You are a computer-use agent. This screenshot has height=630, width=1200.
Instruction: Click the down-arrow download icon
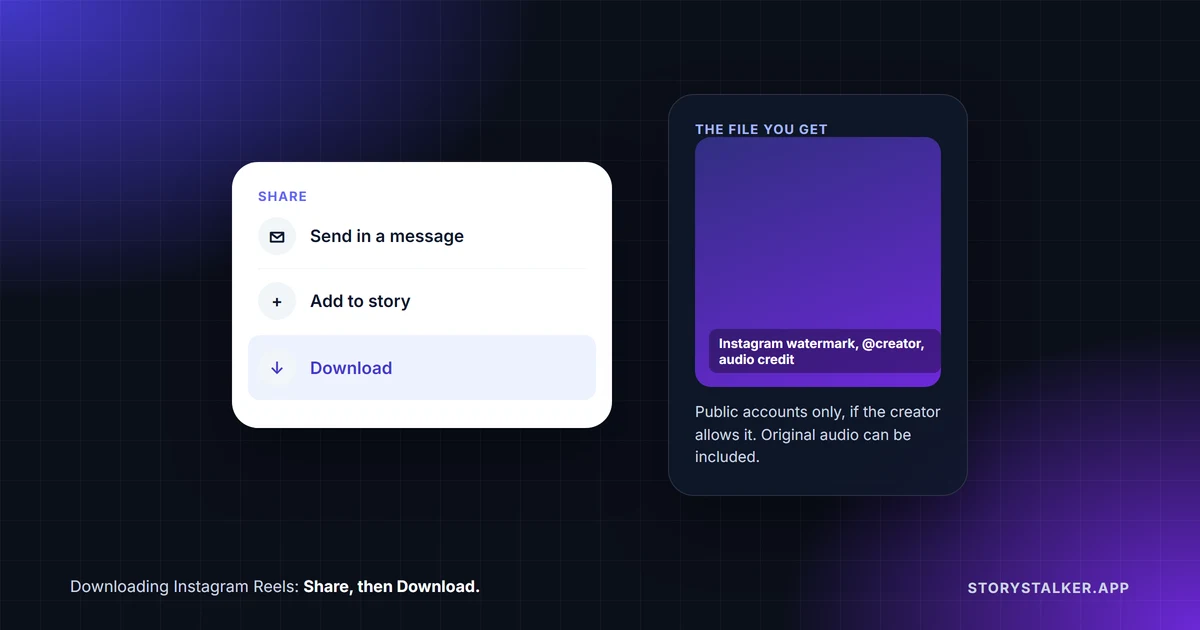point(277,368)
